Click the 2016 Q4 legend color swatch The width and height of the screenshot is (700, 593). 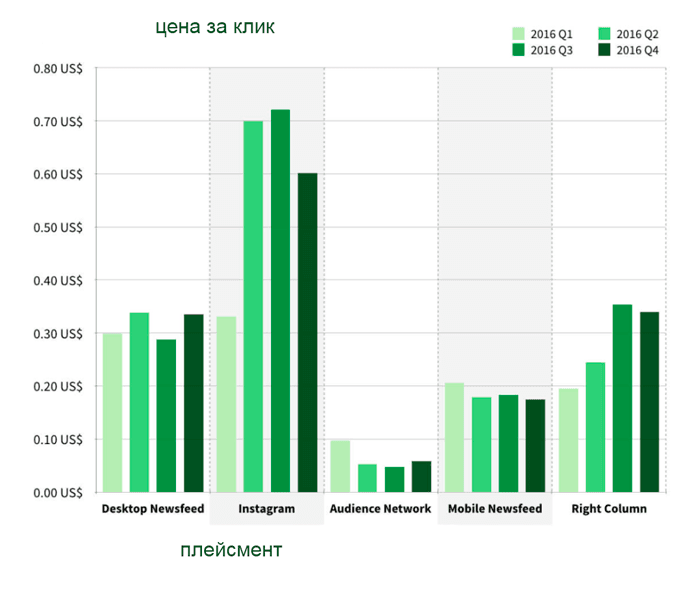604,50
